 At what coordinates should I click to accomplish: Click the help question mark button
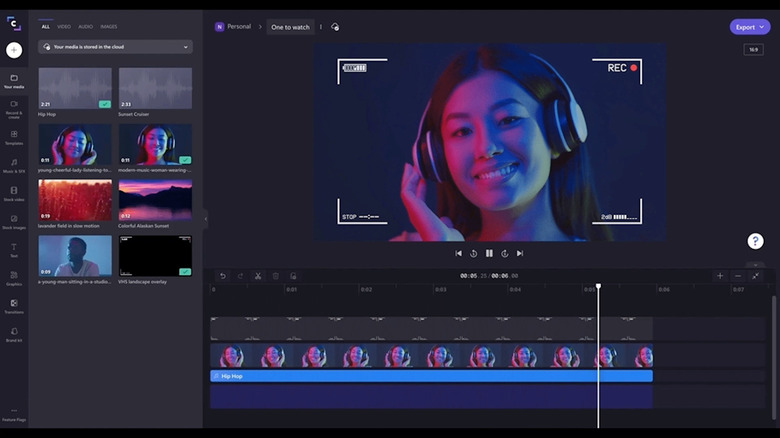(x=755, y=241)
